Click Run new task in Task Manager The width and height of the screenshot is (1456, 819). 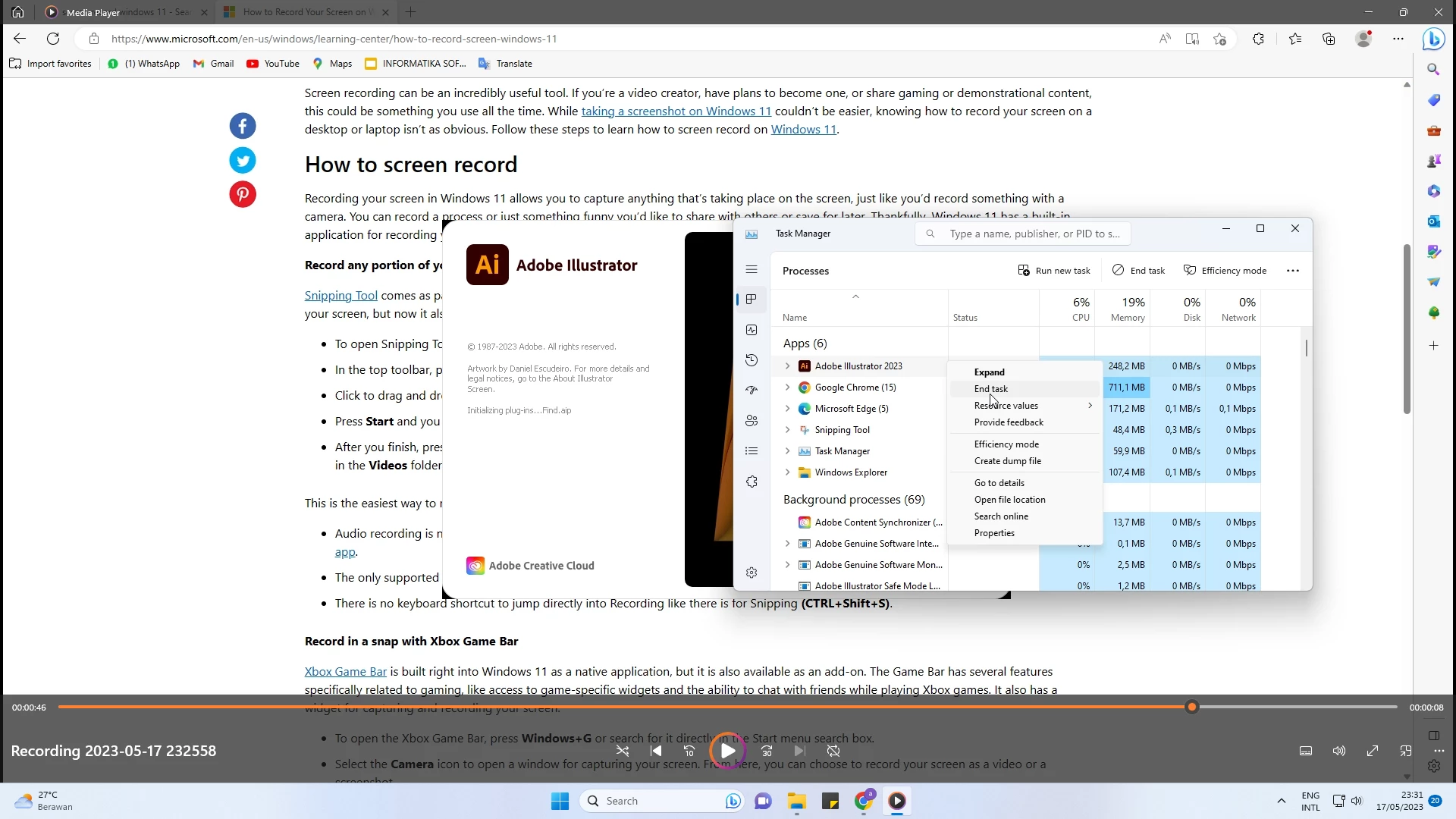tap(1054, 271)
